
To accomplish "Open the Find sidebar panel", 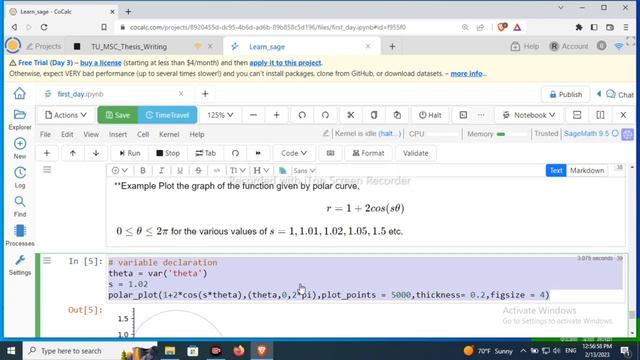I will tap(20, 206).
